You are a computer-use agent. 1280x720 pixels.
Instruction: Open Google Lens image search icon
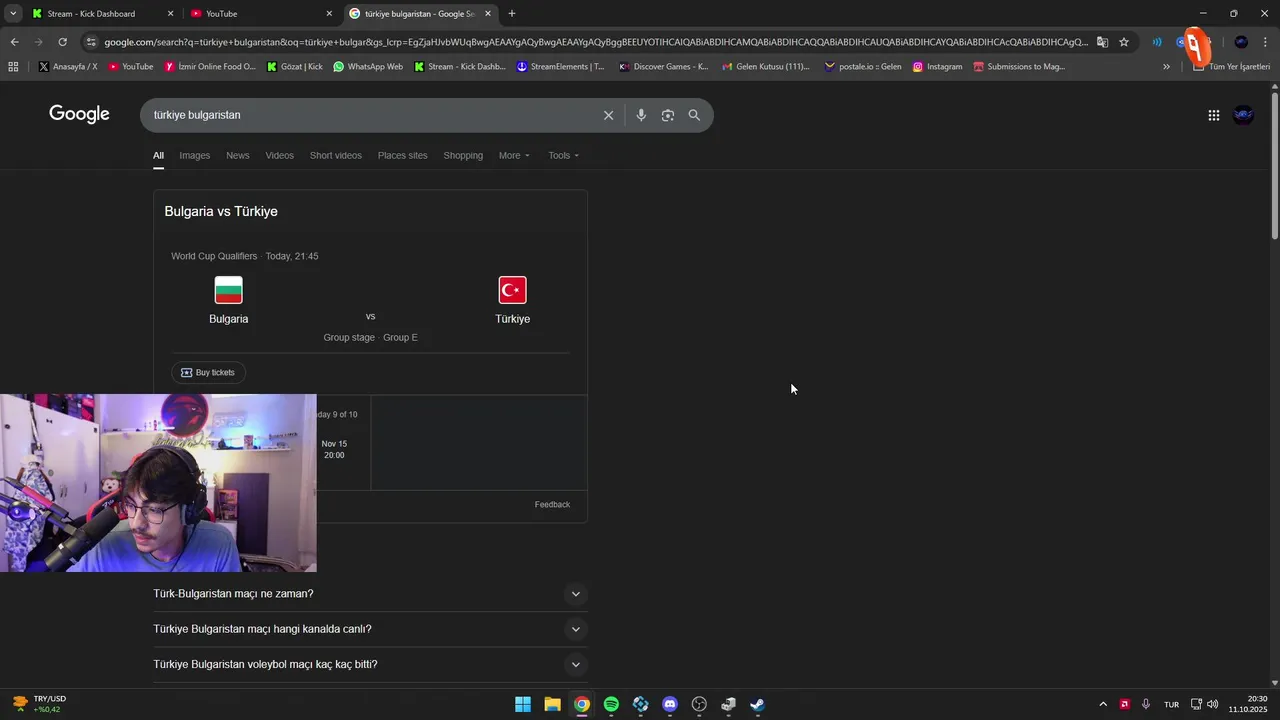(x=668, y=115)
